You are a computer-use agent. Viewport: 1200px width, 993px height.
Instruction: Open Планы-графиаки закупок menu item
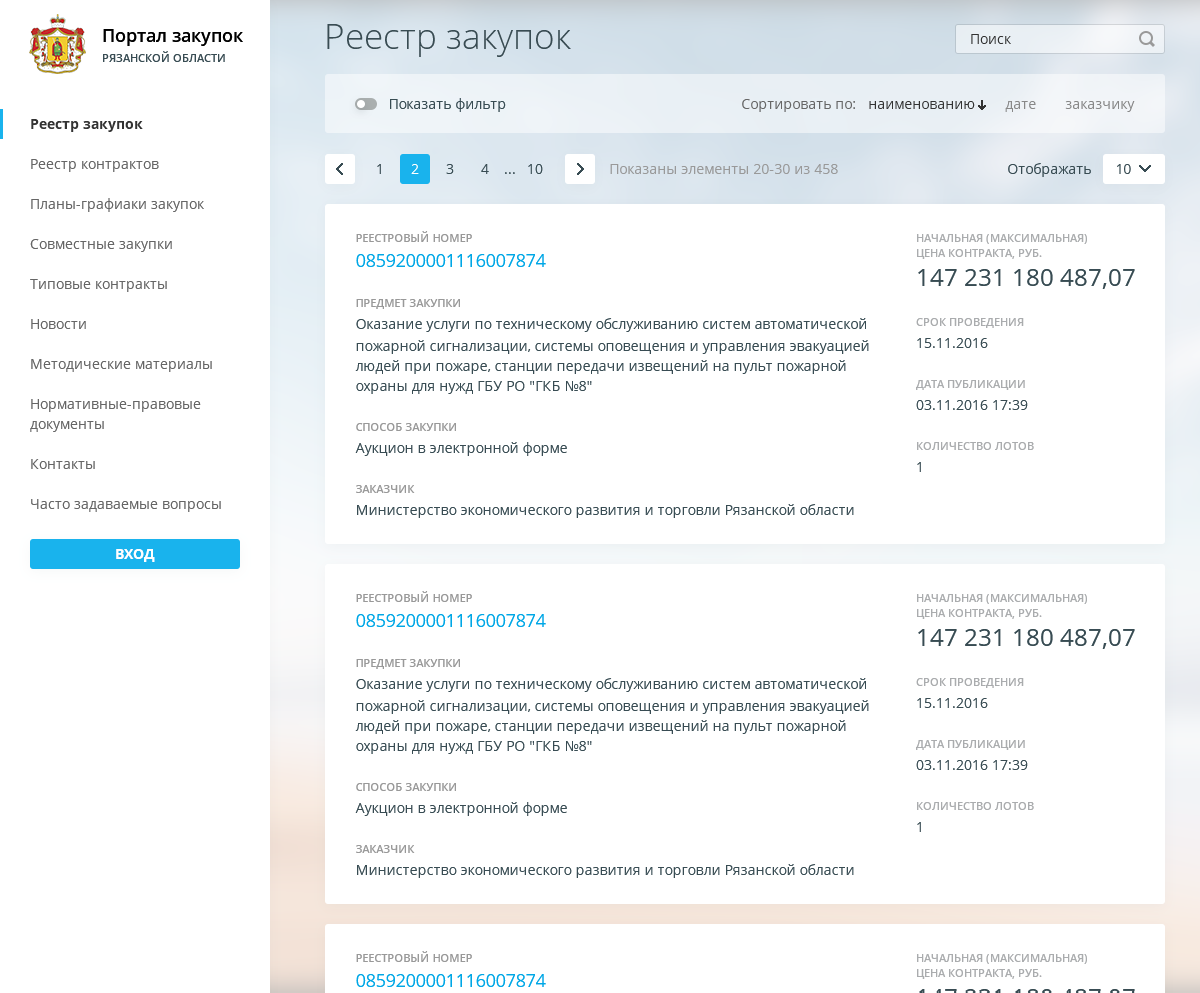[117, 204]
